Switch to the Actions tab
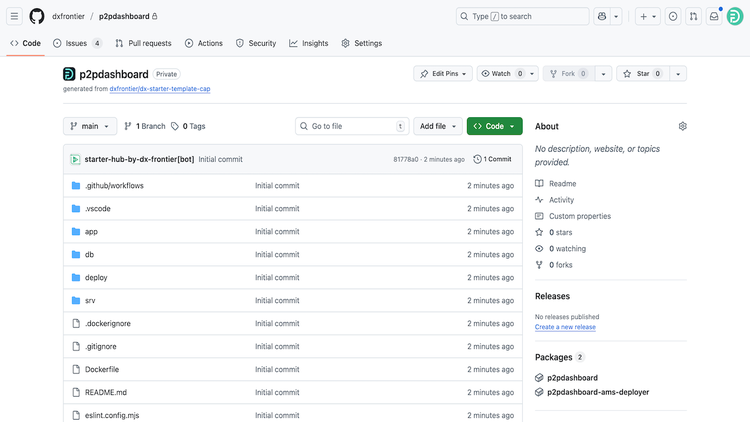The width and height of the screenshot is (750, 422). (204, 43)
